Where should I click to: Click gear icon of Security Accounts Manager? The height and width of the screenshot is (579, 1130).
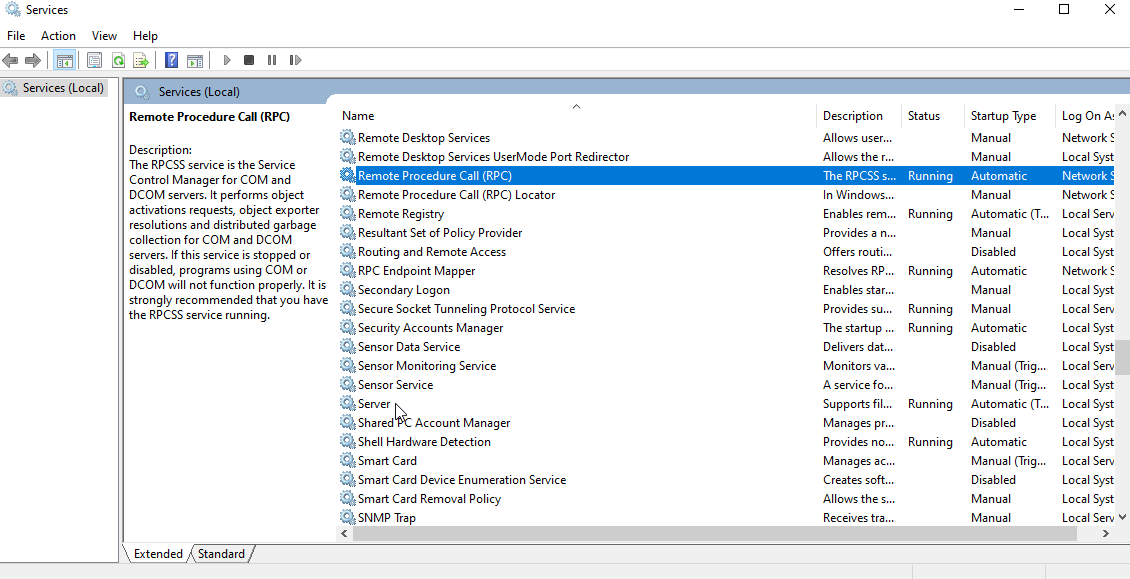click(347, 327)
